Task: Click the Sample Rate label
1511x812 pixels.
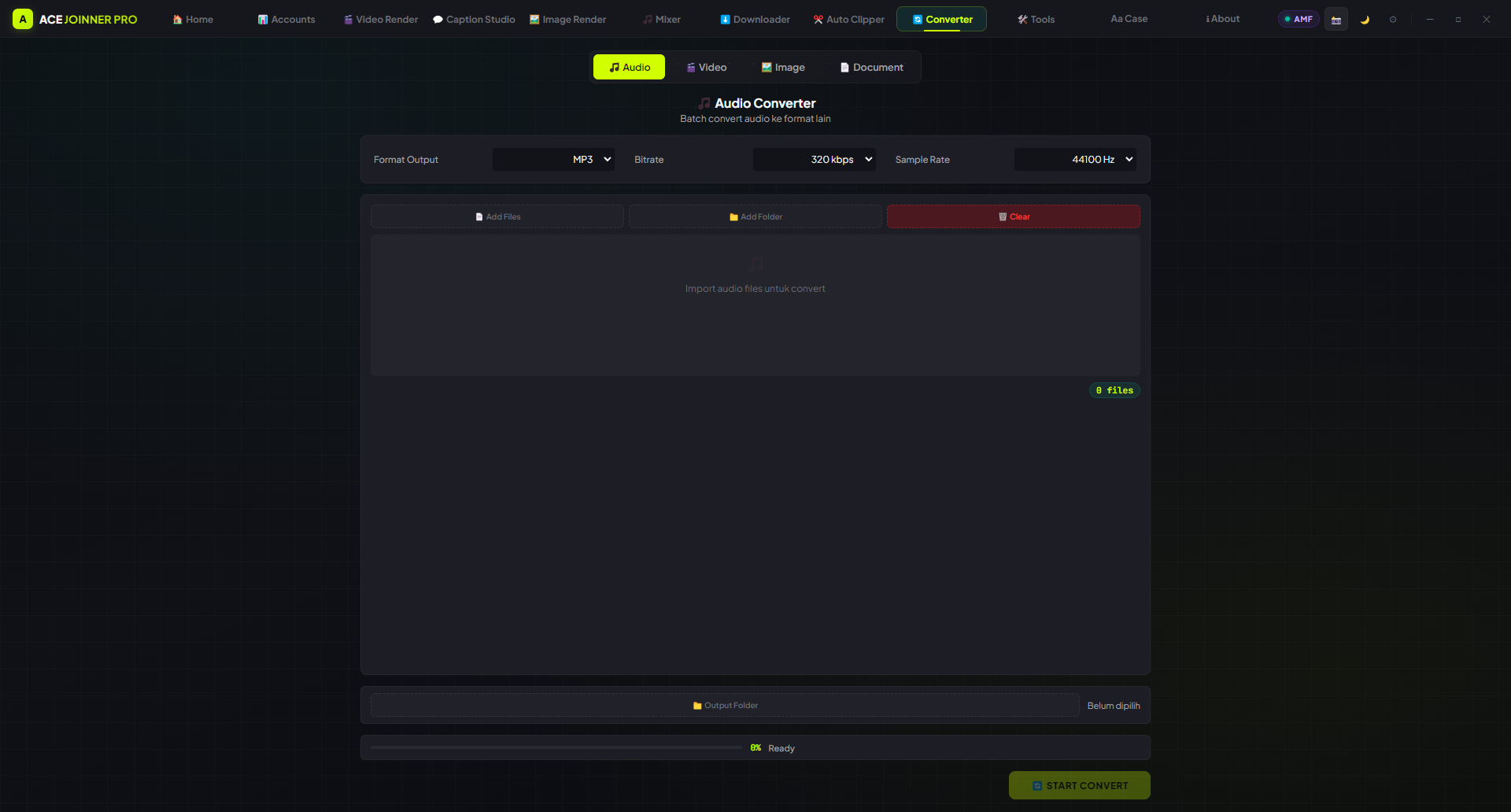Action: click(x=922, y=160)
